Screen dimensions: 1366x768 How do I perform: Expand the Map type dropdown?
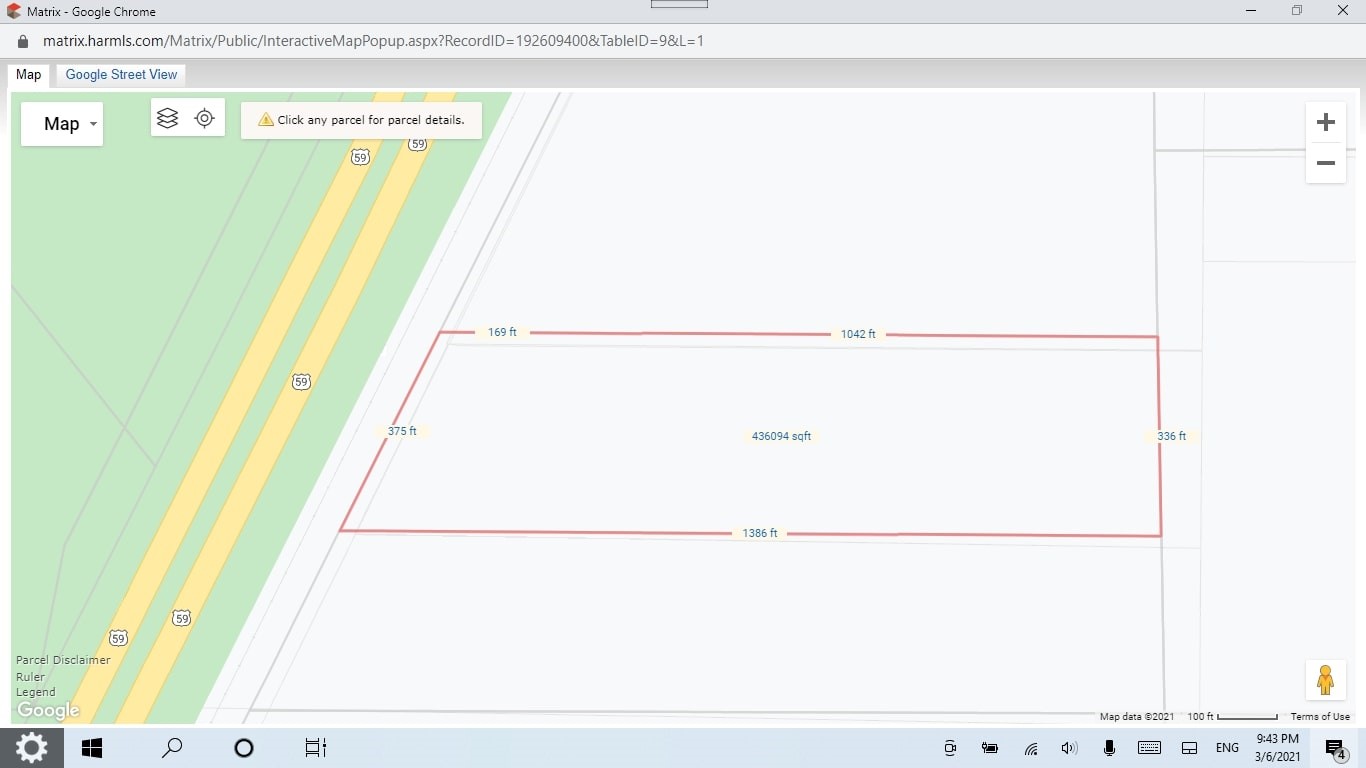[62, 124]
